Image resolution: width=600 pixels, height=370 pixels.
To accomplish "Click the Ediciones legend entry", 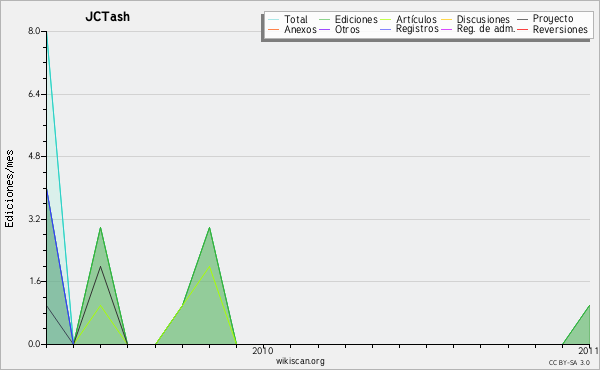I will pyautogui.click(x=348, y=19).
